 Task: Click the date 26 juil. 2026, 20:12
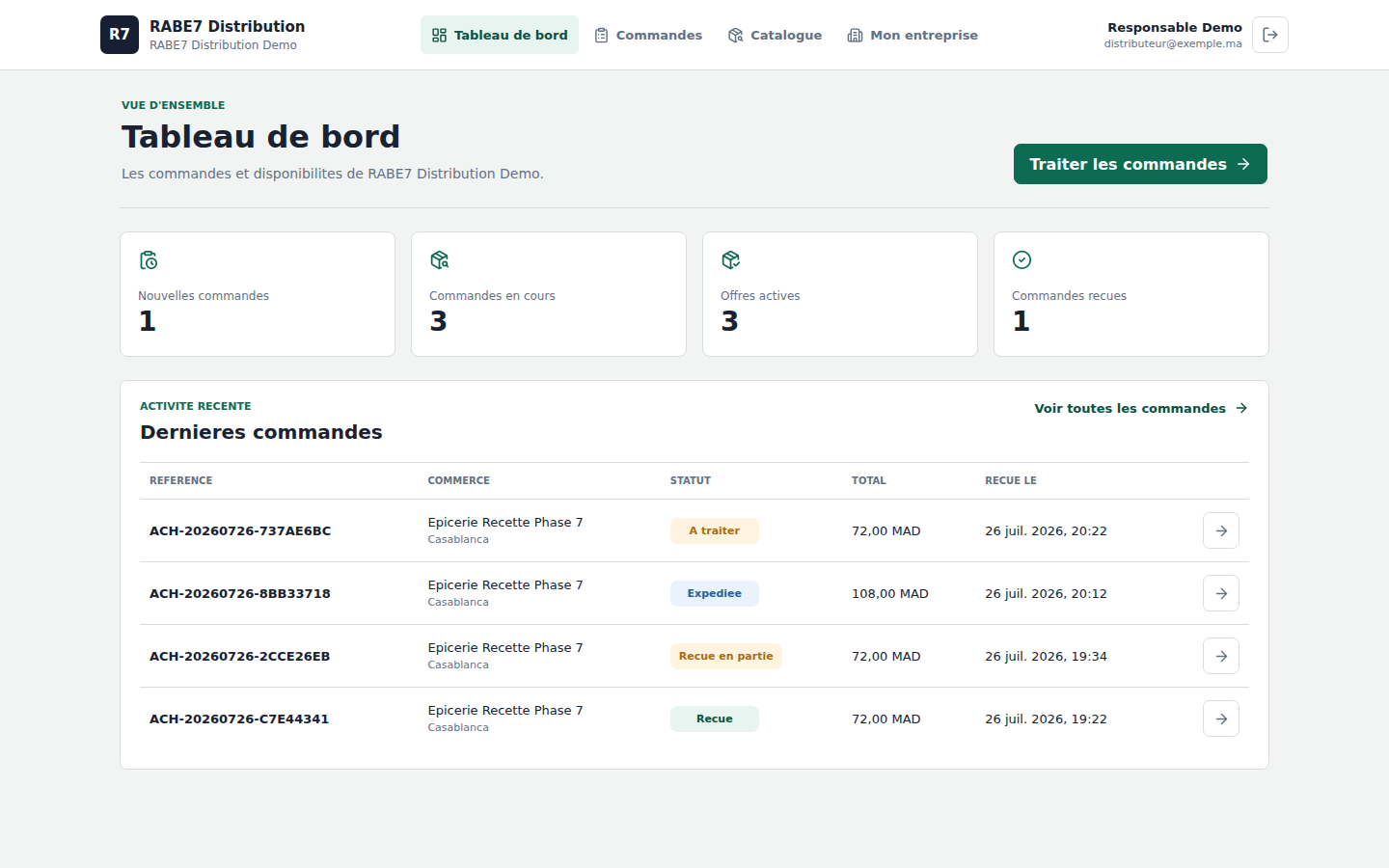1047,593
